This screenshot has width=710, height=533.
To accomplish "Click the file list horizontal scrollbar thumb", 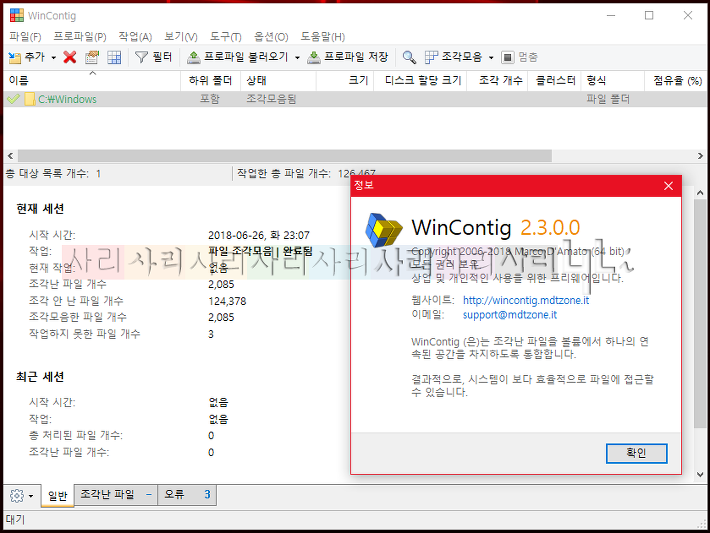I will click(285, 156).
